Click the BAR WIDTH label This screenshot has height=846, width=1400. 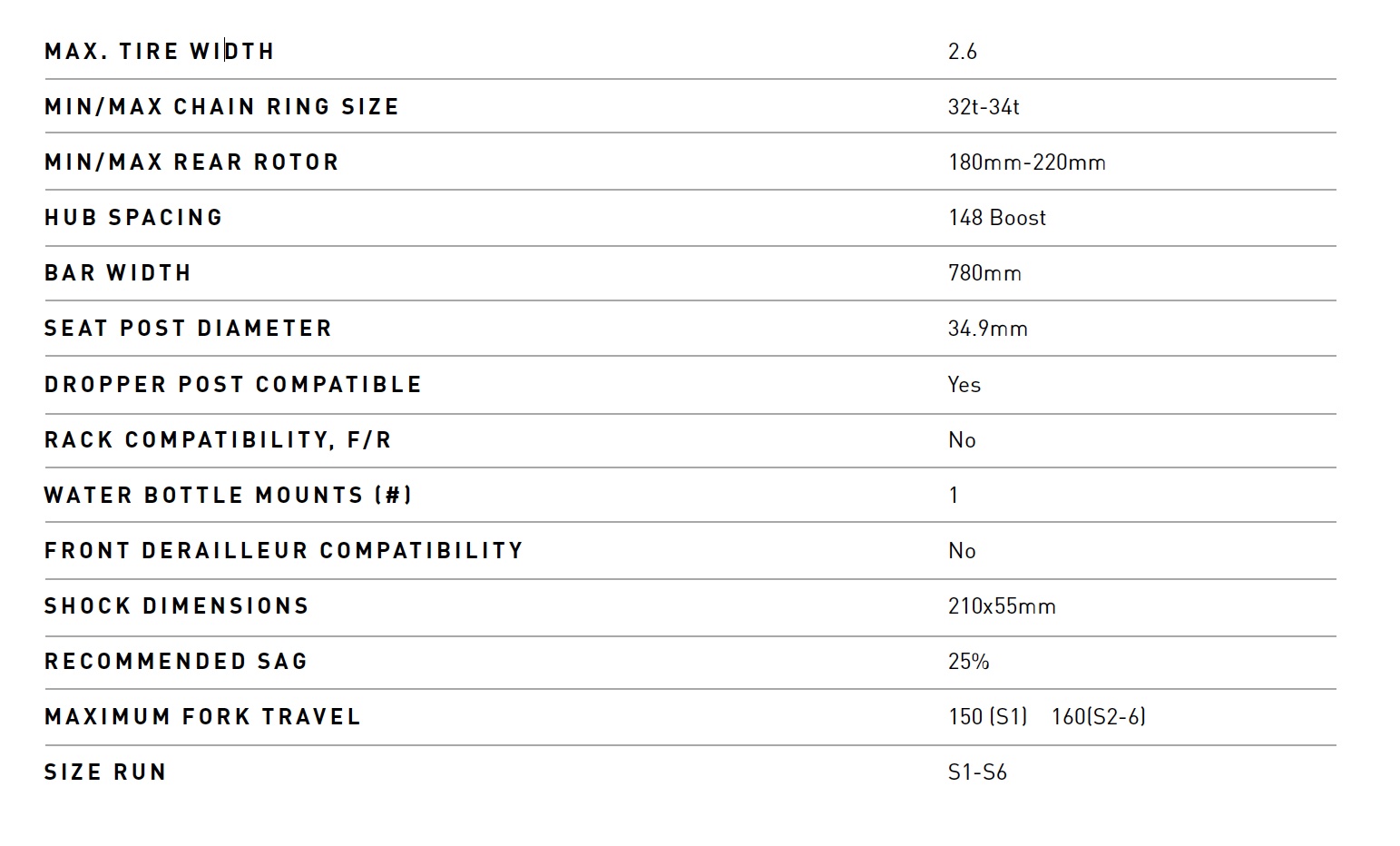pyautogui.click(x=118, y=273)
